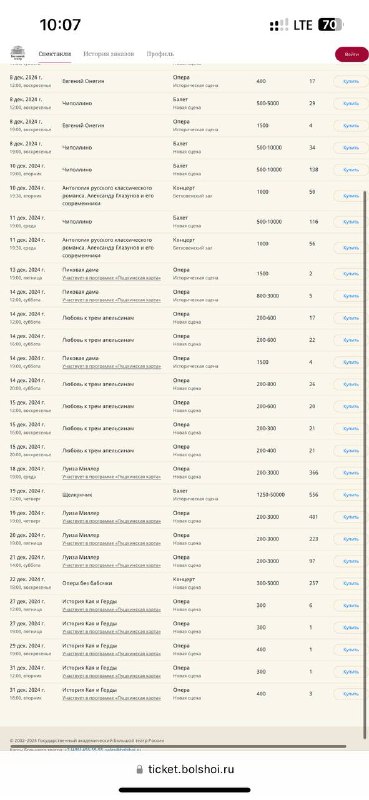
Task: Buy История Кая и Герды on 29 дек
Action: pos(351,649)
